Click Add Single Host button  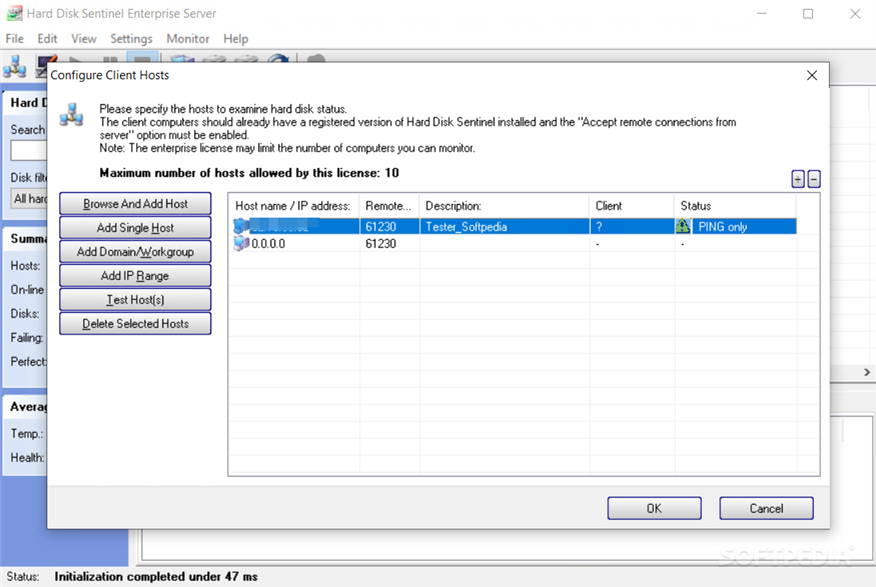135,228
